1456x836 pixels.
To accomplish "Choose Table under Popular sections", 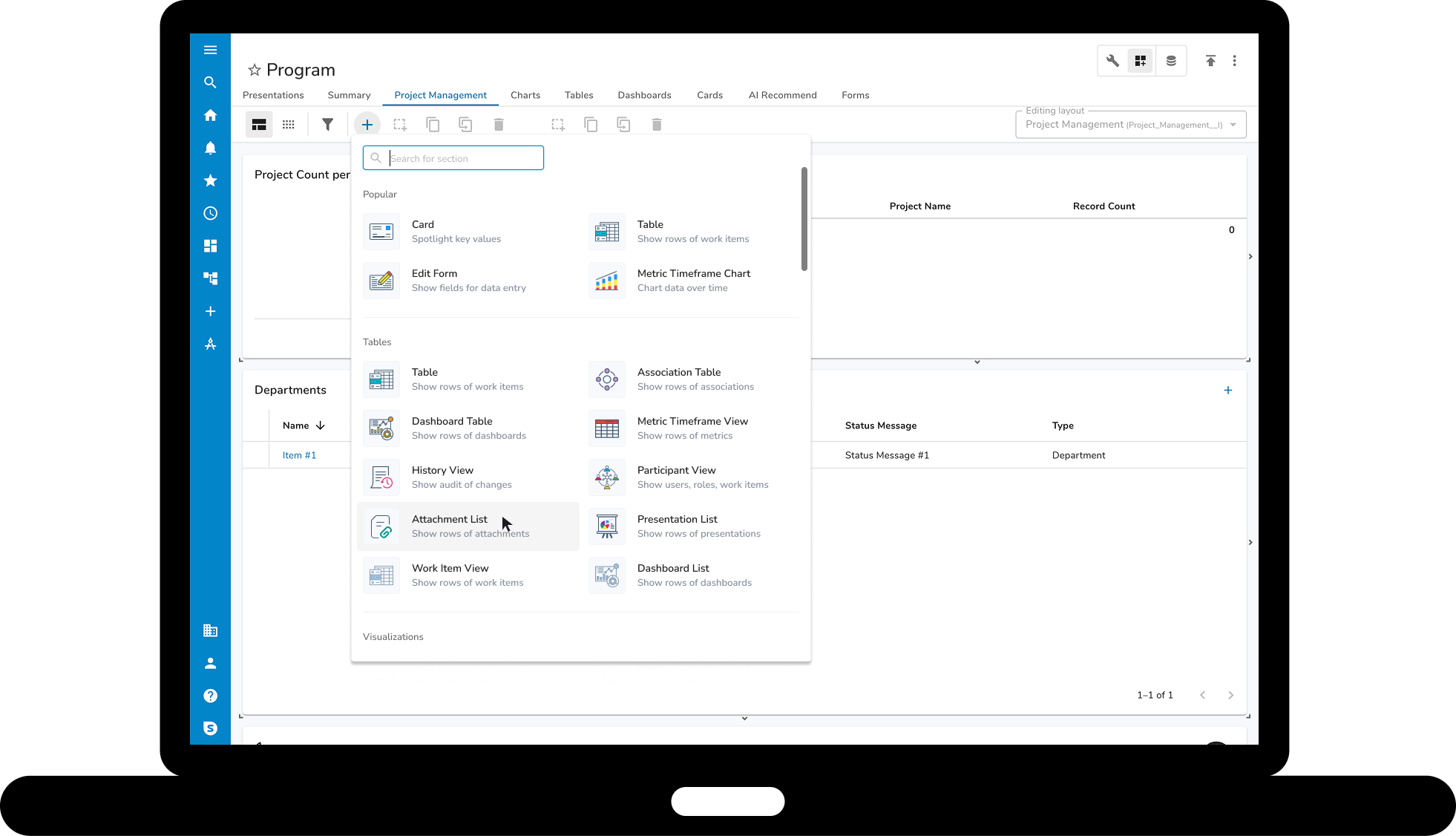I will (x=693, y=232).
